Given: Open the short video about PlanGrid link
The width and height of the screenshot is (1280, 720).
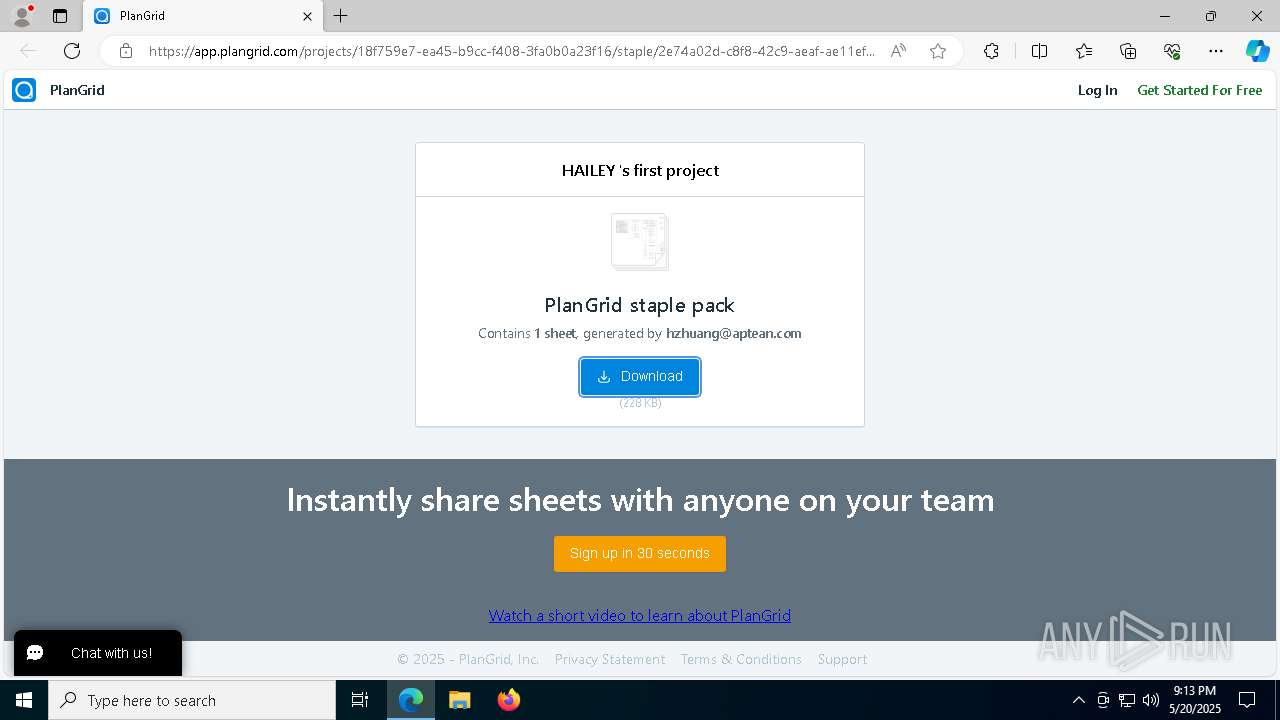Looking at the screenshot, I should [640, 616].
